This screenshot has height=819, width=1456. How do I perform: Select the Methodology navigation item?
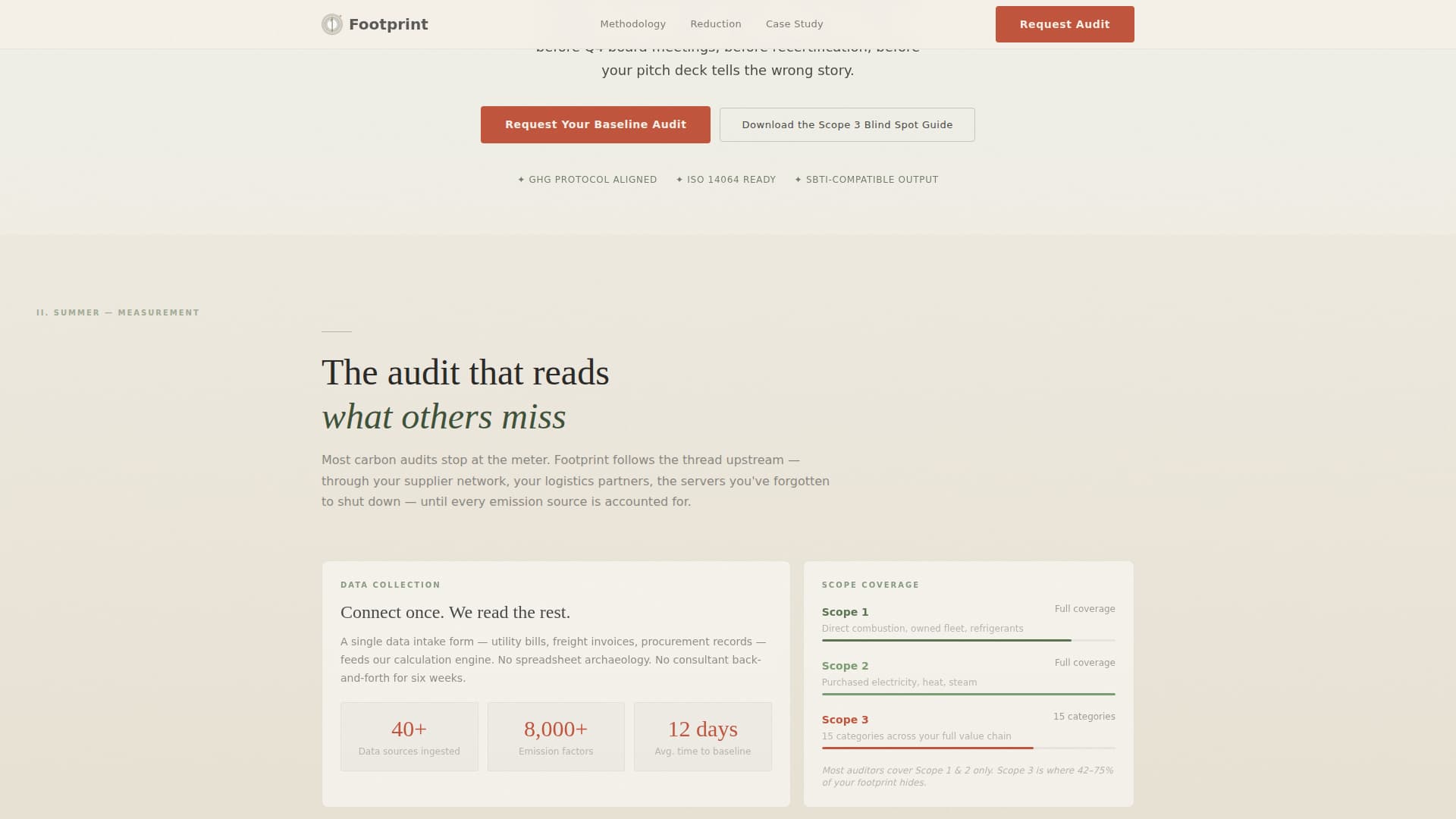[632, 24]
